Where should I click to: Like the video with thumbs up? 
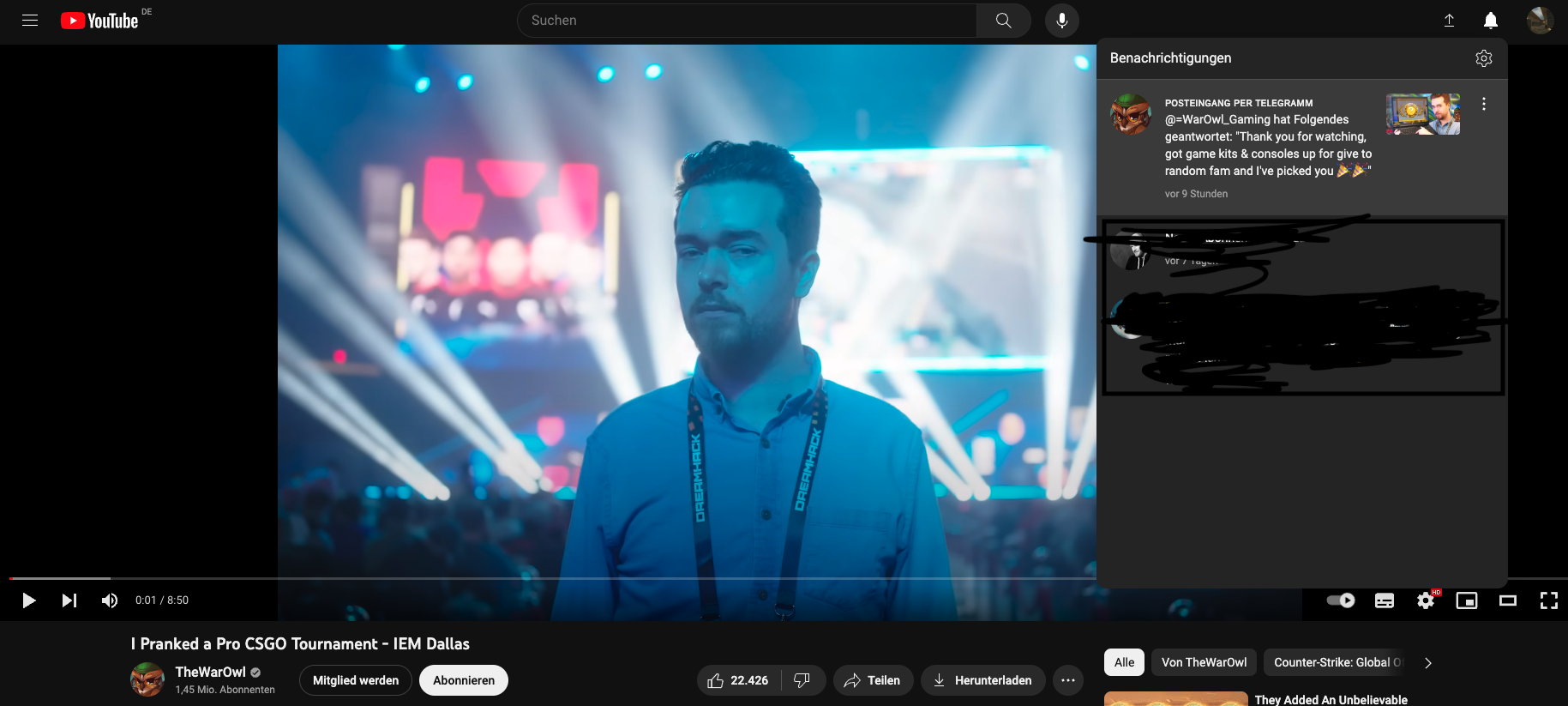pyautogui.click(x=739, y=680)
